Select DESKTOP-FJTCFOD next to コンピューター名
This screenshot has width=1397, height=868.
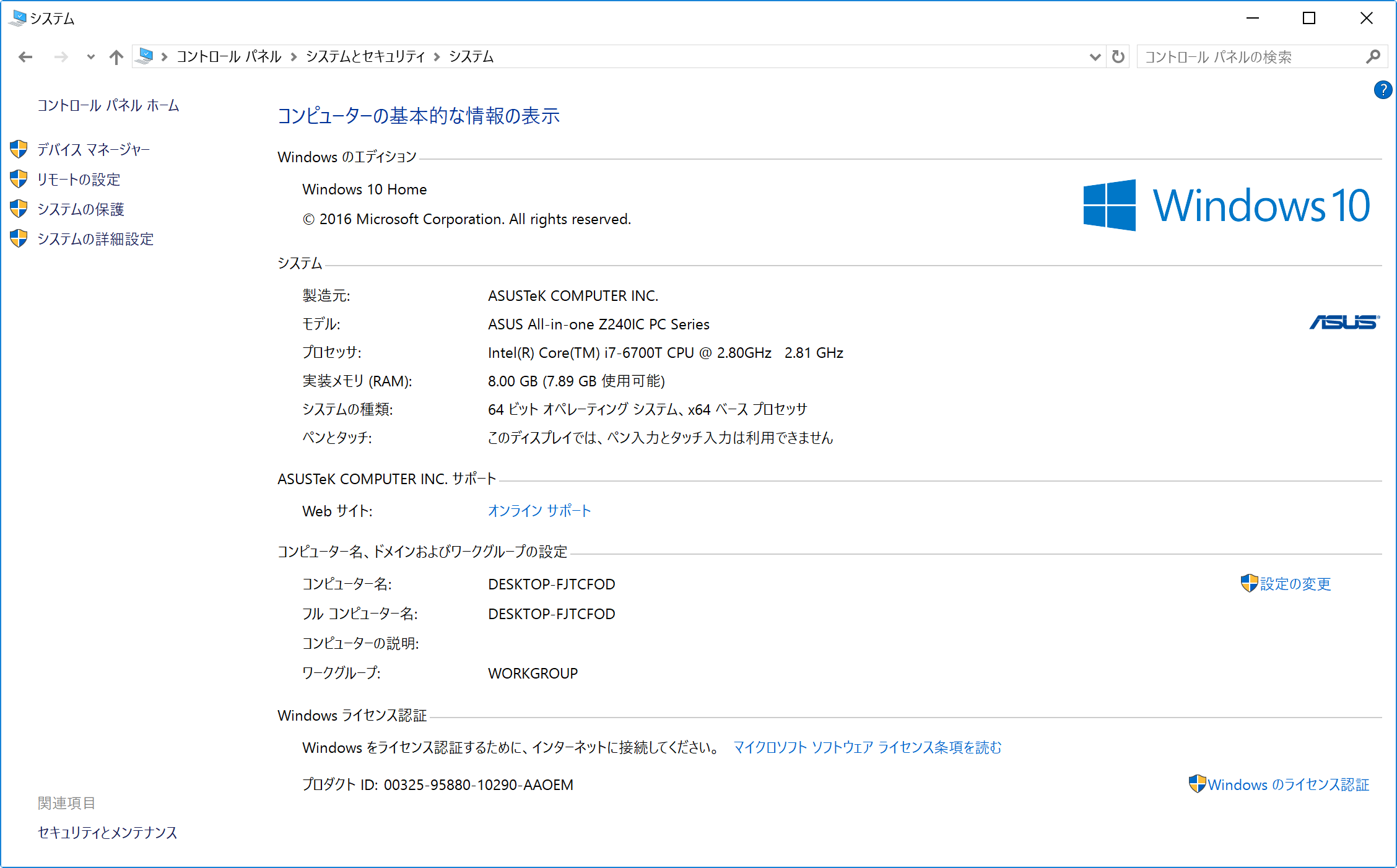coord(551,584)
